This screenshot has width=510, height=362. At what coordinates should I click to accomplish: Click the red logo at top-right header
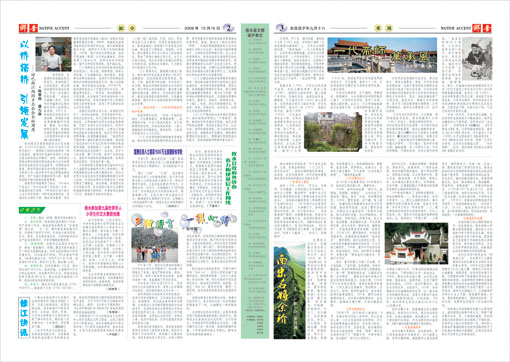tap(482, 28)
